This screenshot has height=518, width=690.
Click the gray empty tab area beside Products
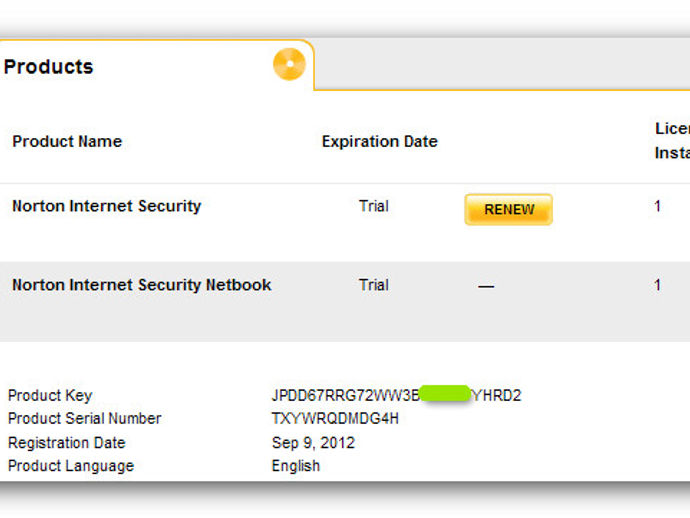pos(502,64)
